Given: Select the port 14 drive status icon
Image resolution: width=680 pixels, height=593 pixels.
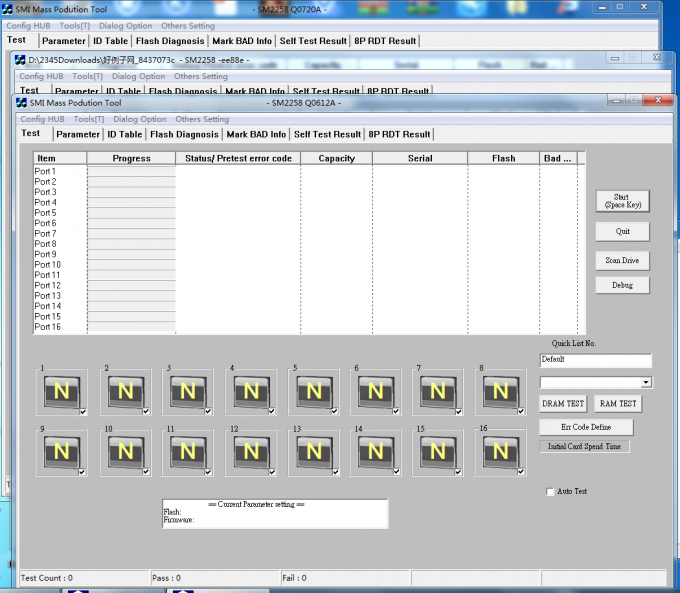Looking at the screenshot, I should 376,452.
